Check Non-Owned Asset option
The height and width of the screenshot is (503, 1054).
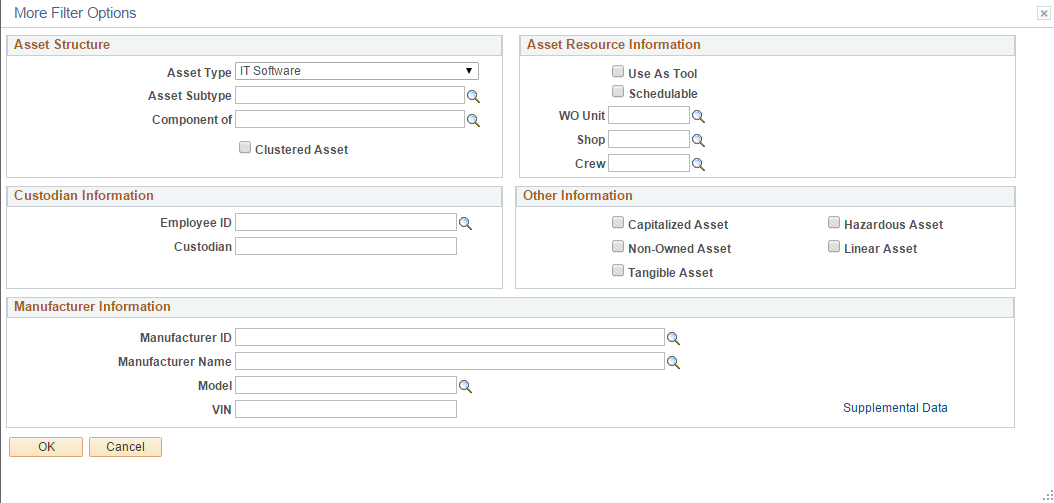618,246
